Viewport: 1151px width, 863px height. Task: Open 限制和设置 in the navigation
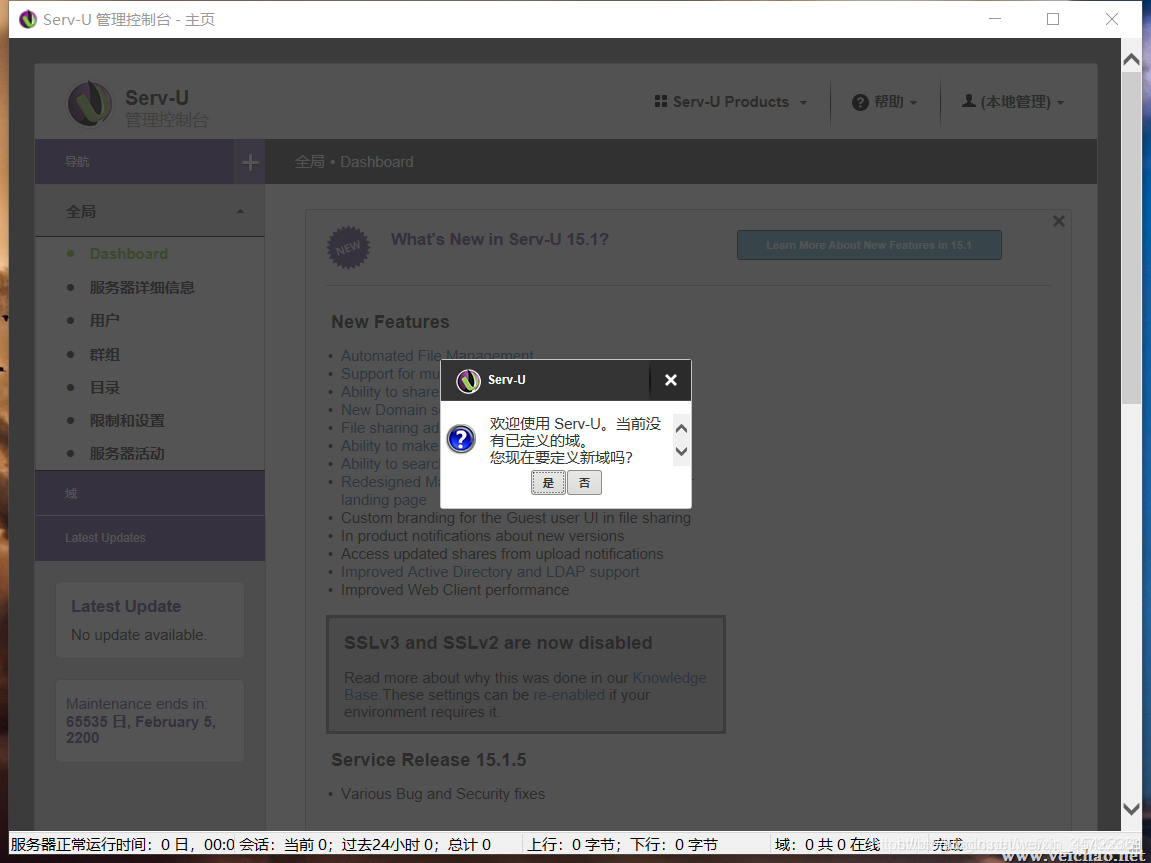pos(127,420)
